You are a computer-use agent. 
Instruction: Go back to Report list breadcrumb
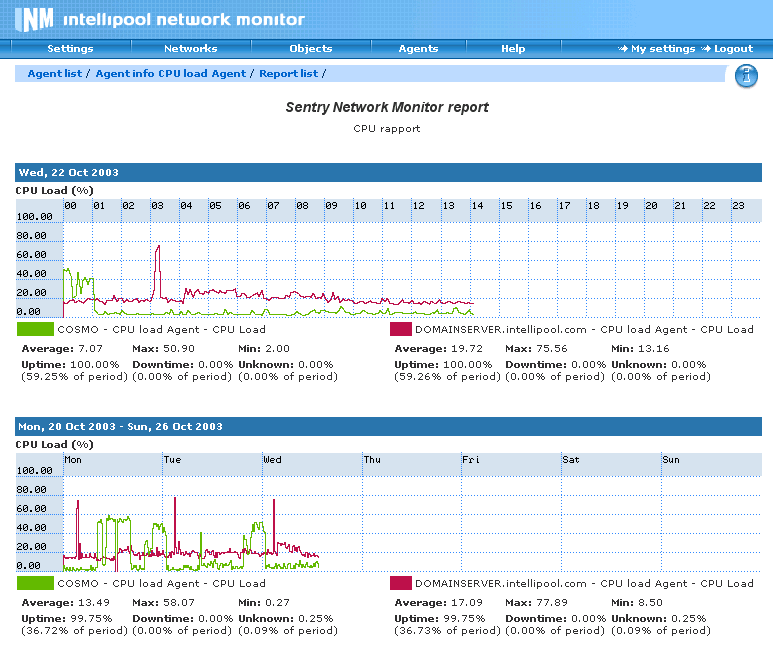point(288,74)
